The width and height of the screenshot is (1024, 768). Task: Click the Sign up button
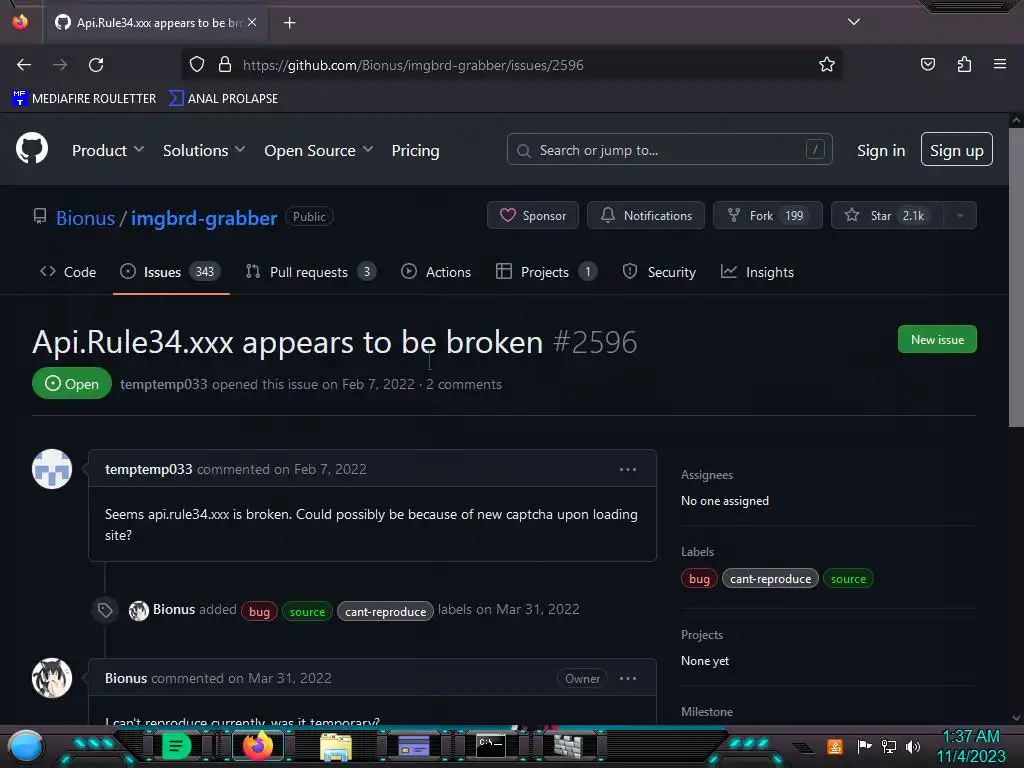[x=957, y=150]
